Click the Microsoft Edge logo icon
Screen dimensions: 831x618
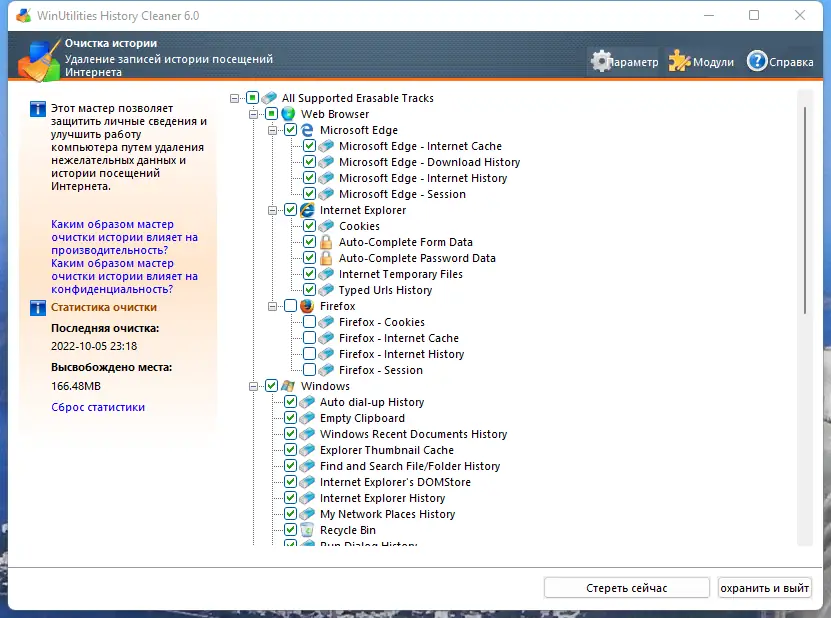click(307, 130)
